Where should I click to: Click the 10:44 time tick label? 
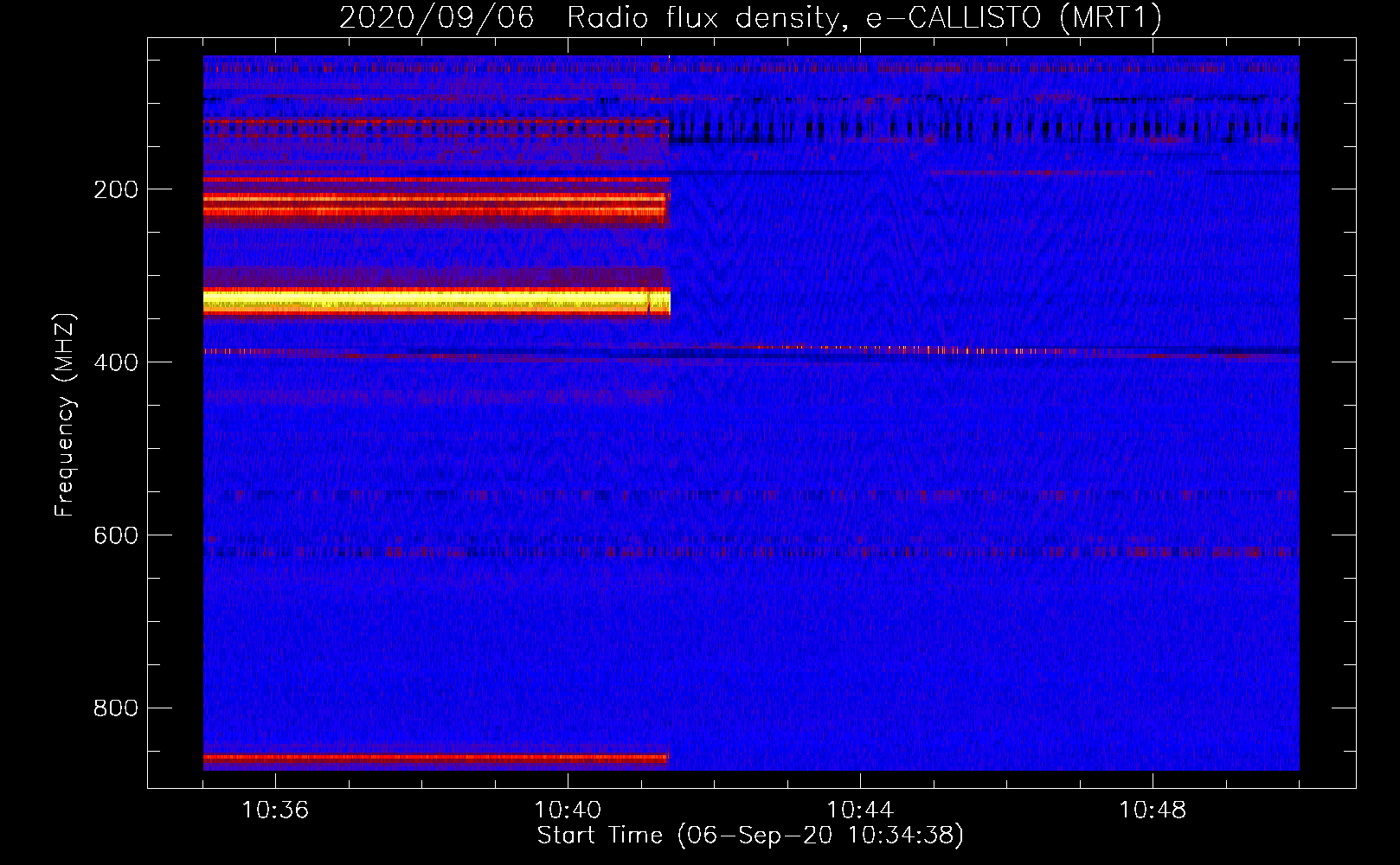point(860,811)
